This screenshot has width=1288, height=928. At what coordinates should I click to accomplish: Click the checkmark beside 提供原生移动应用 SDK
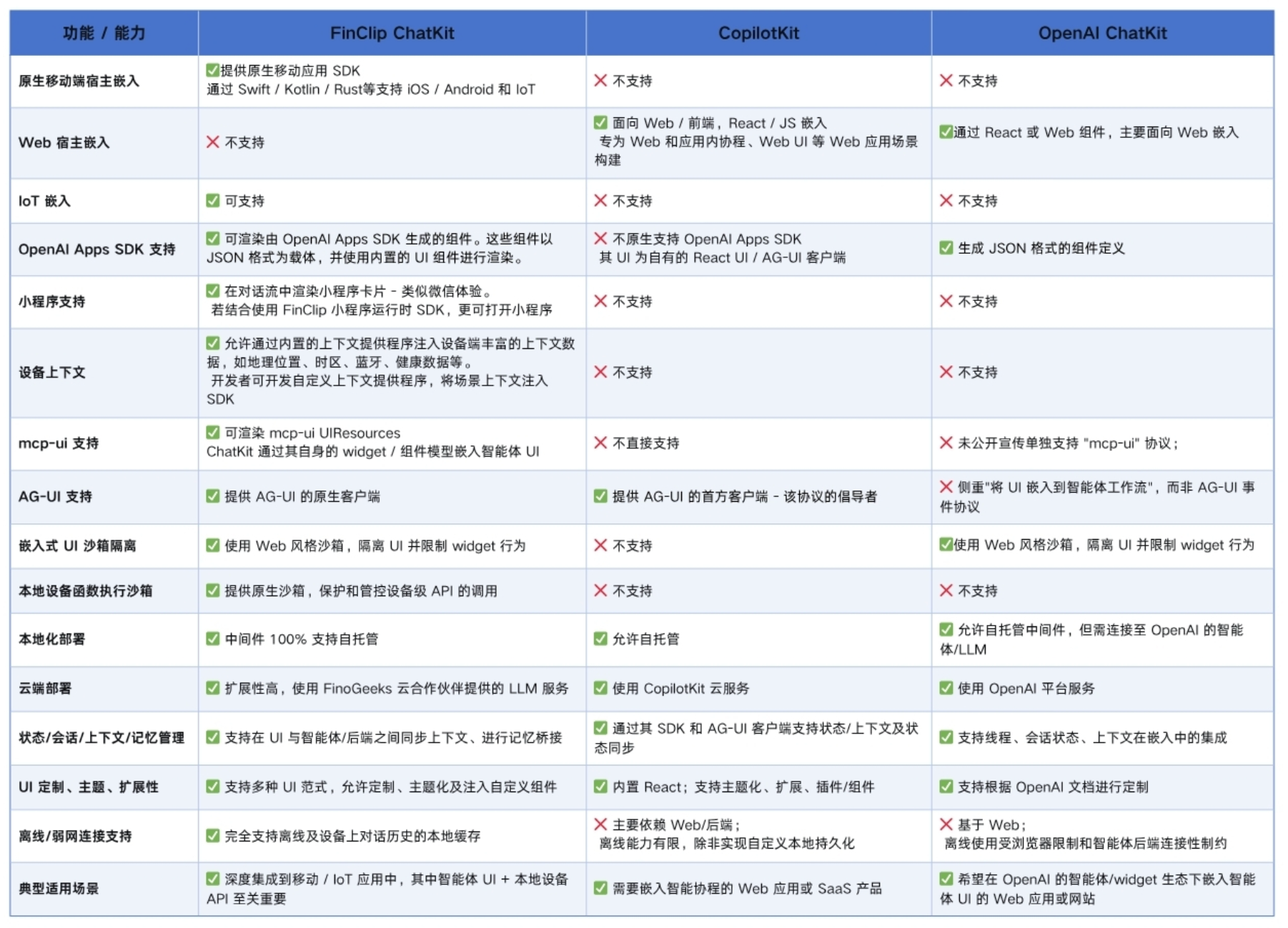coord(212,70)
